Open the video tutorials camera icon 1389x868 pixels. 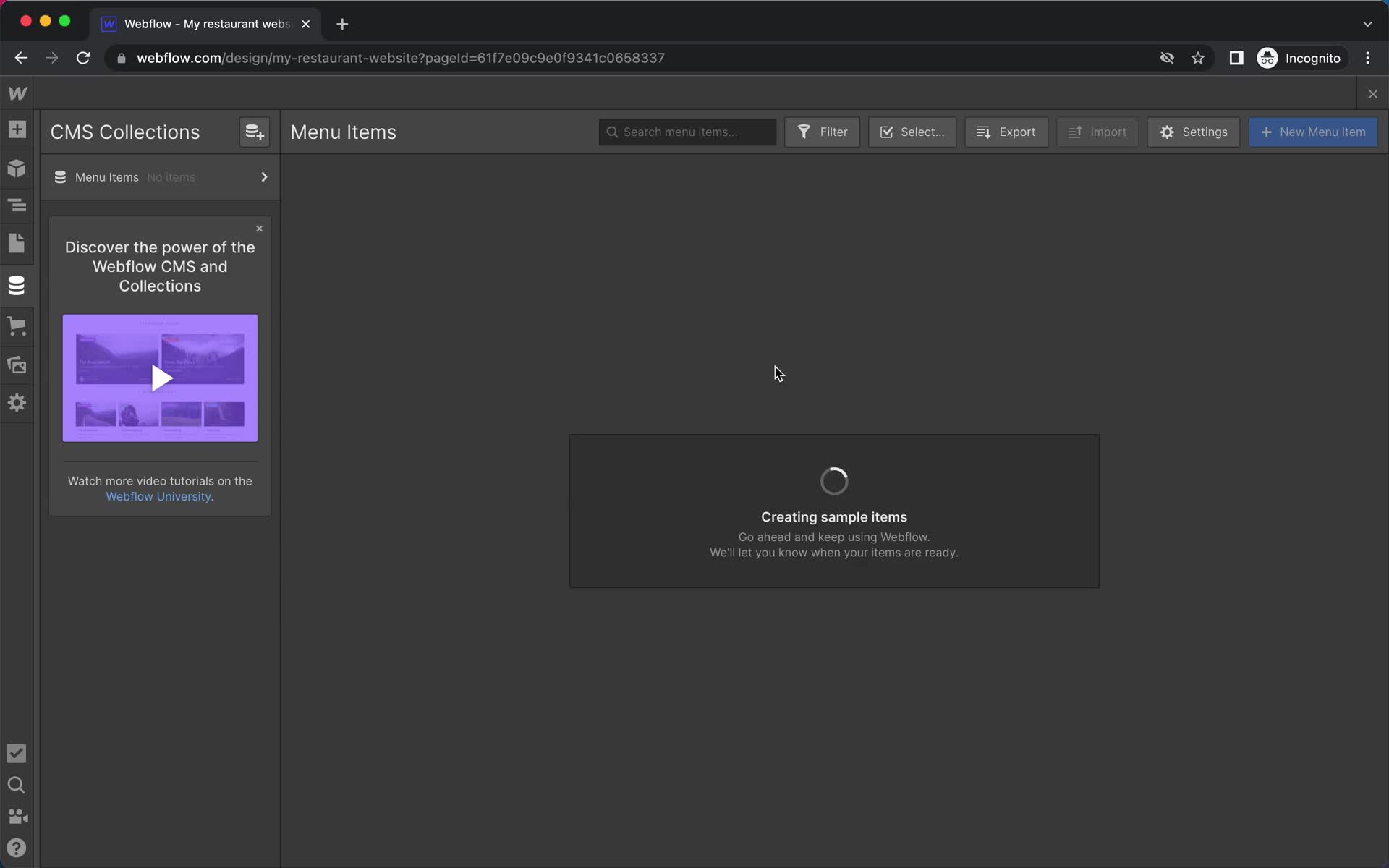pos(17,817)
